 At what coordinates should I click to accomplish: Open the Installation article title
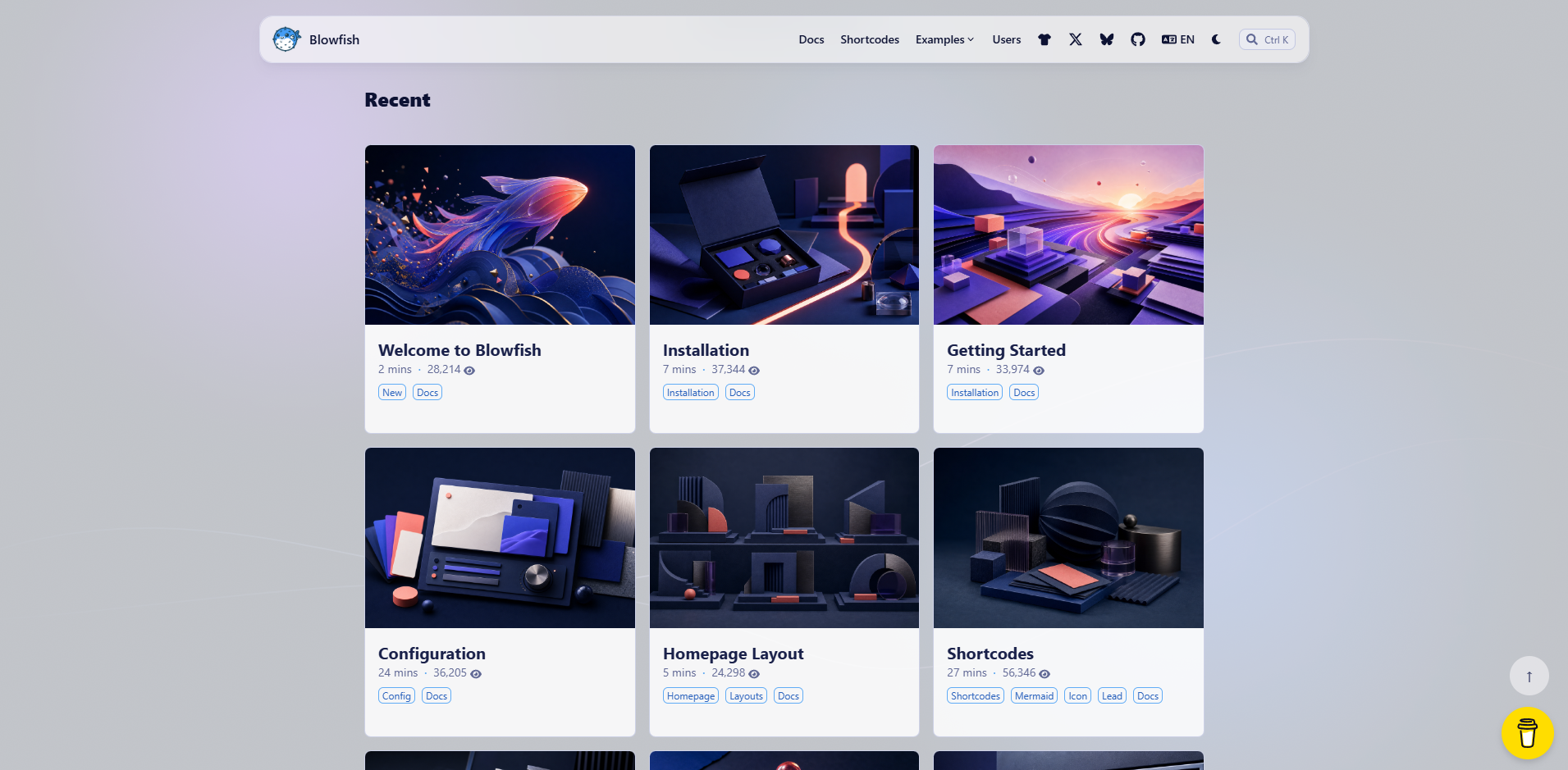[706, 350]
